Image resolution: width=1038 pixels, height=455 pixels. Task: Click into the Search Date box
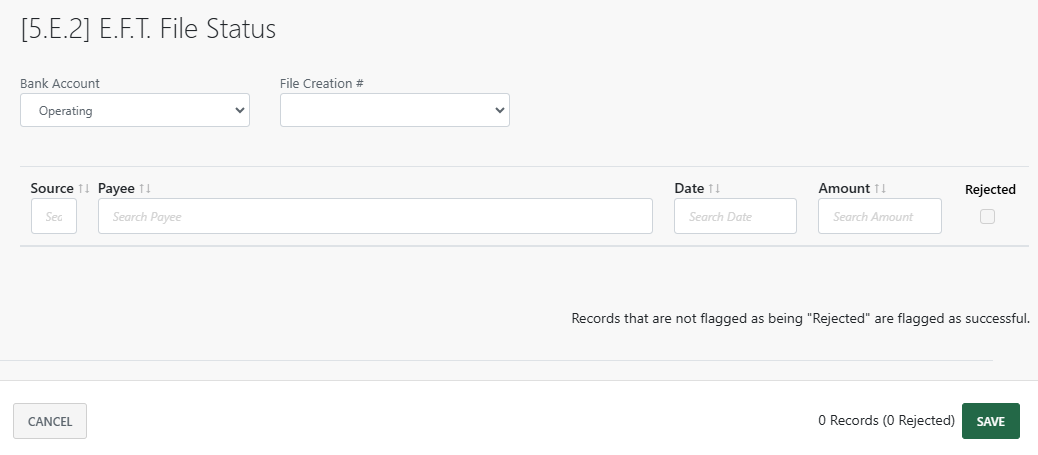pos(735,216)
